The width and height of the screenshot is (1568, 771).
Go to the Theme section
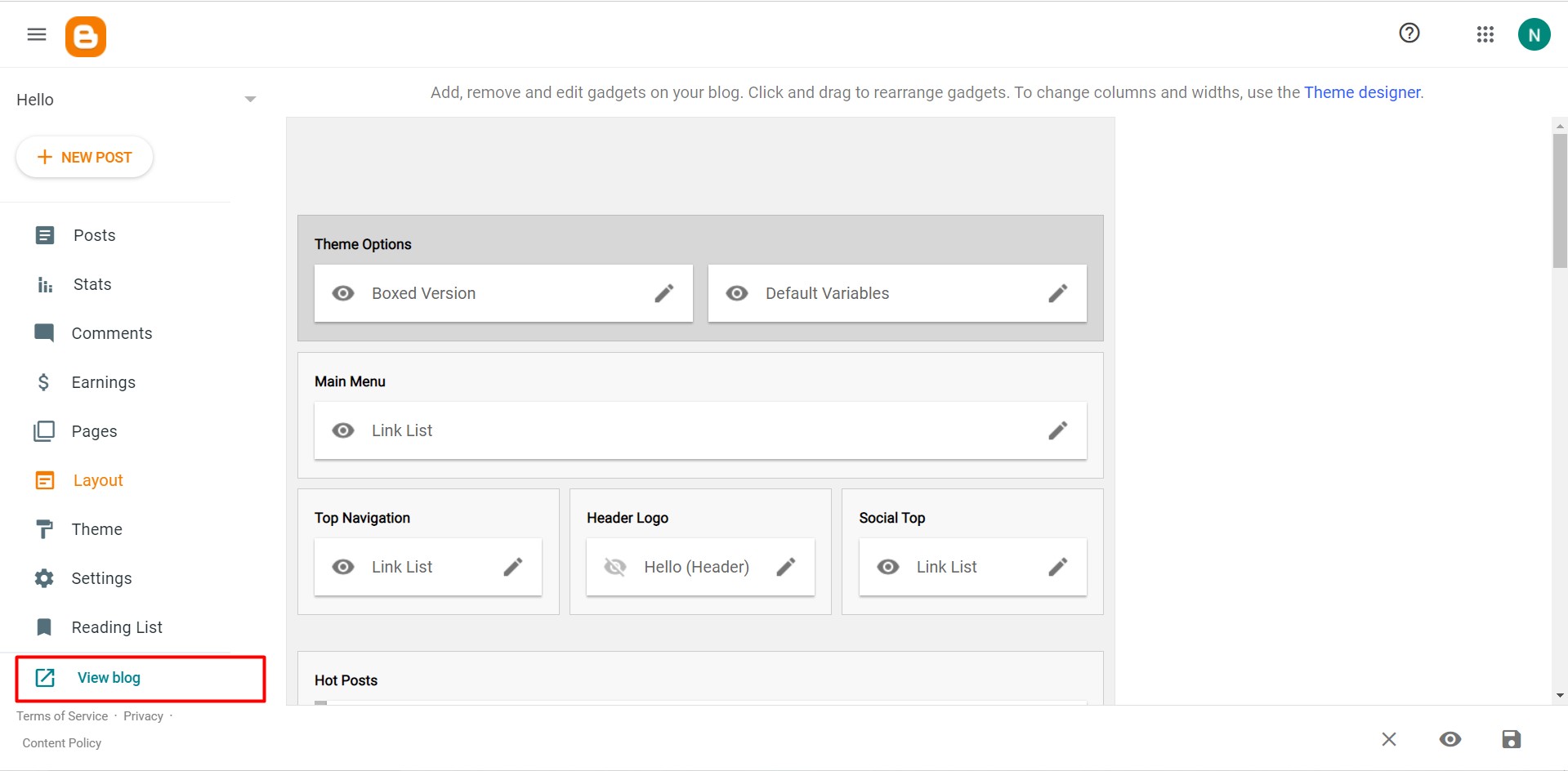pos(96,529)
